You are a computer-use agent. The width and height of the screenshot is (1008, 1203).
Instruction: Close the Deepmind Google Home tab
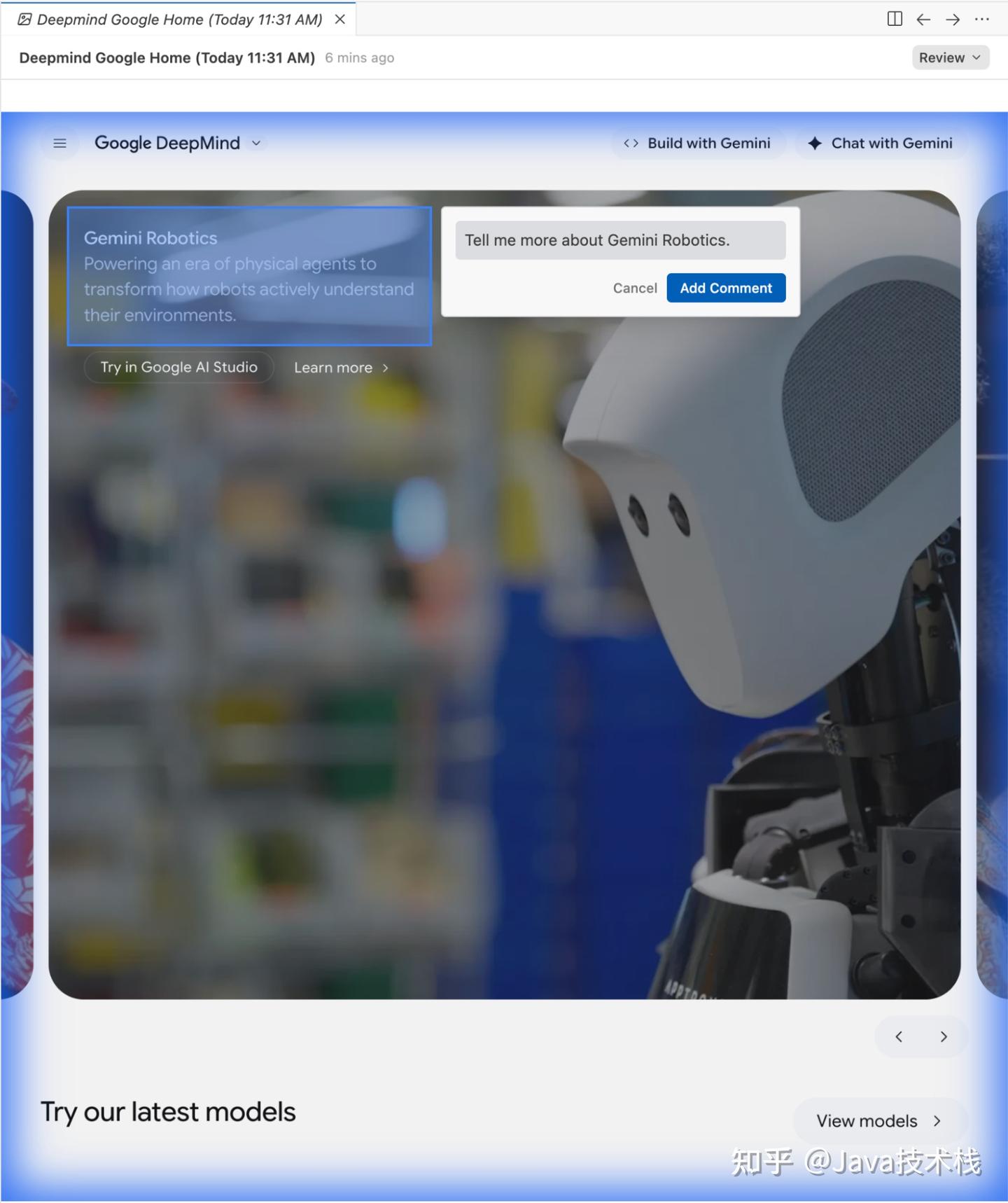(340, 20)
